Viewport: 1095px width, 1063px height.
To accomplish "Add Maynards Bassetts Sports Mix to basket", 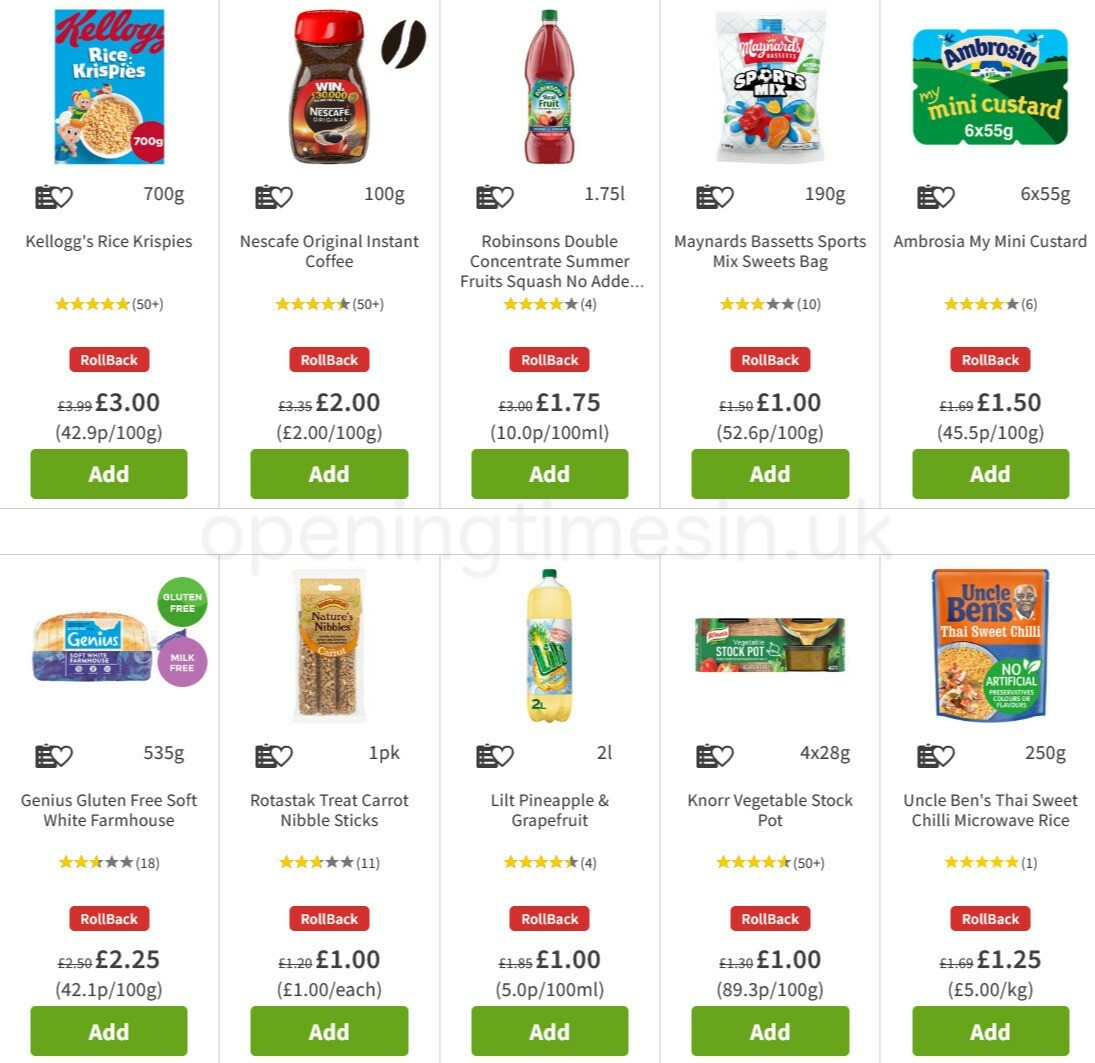I will pyautogui.click(x=769, y=474).
